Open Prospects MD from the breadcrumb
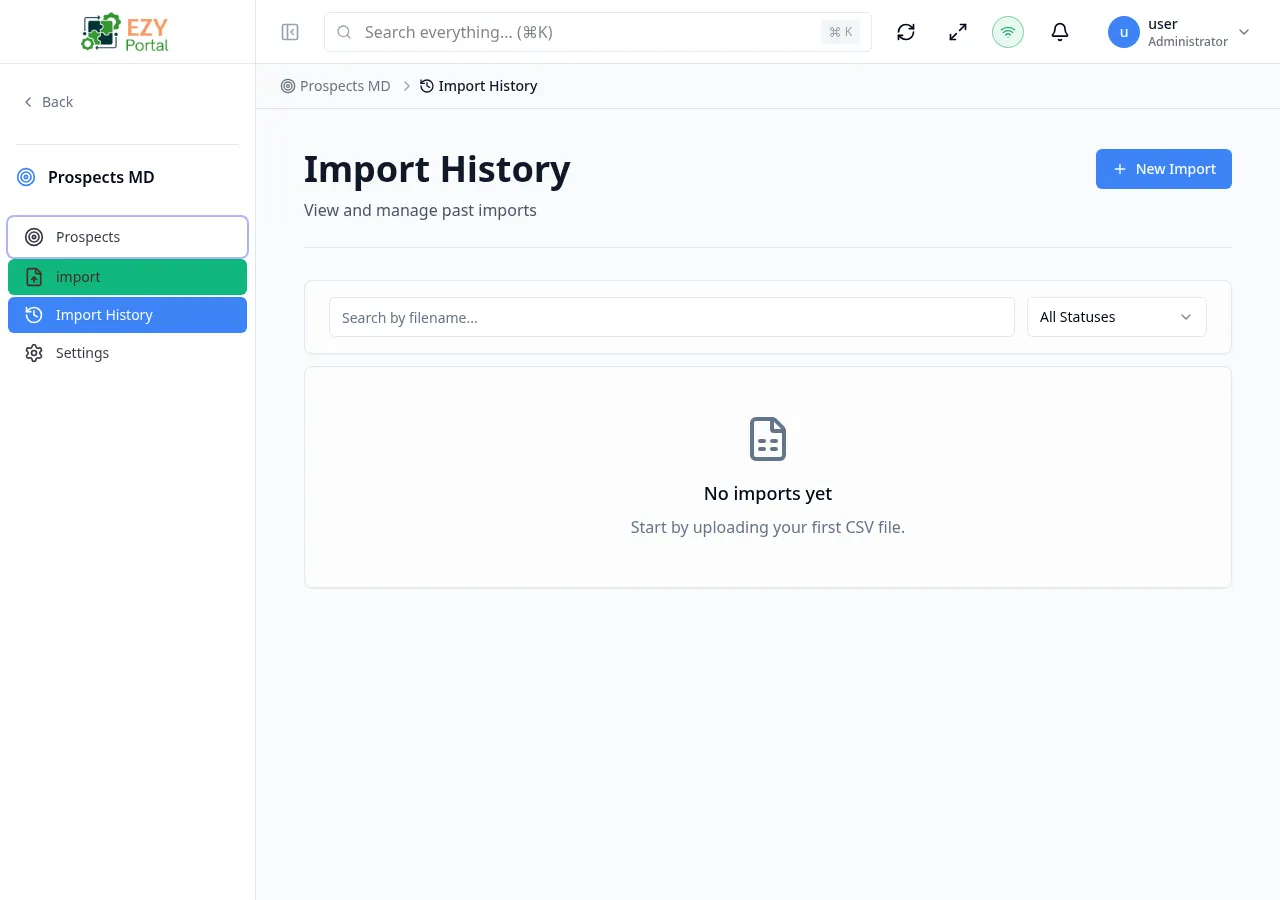 [345, 85]
